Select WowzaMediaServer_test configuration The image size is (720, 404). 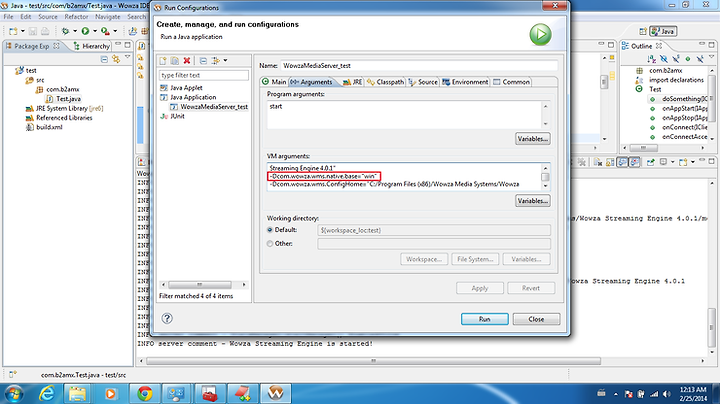[x=209, y=107]
